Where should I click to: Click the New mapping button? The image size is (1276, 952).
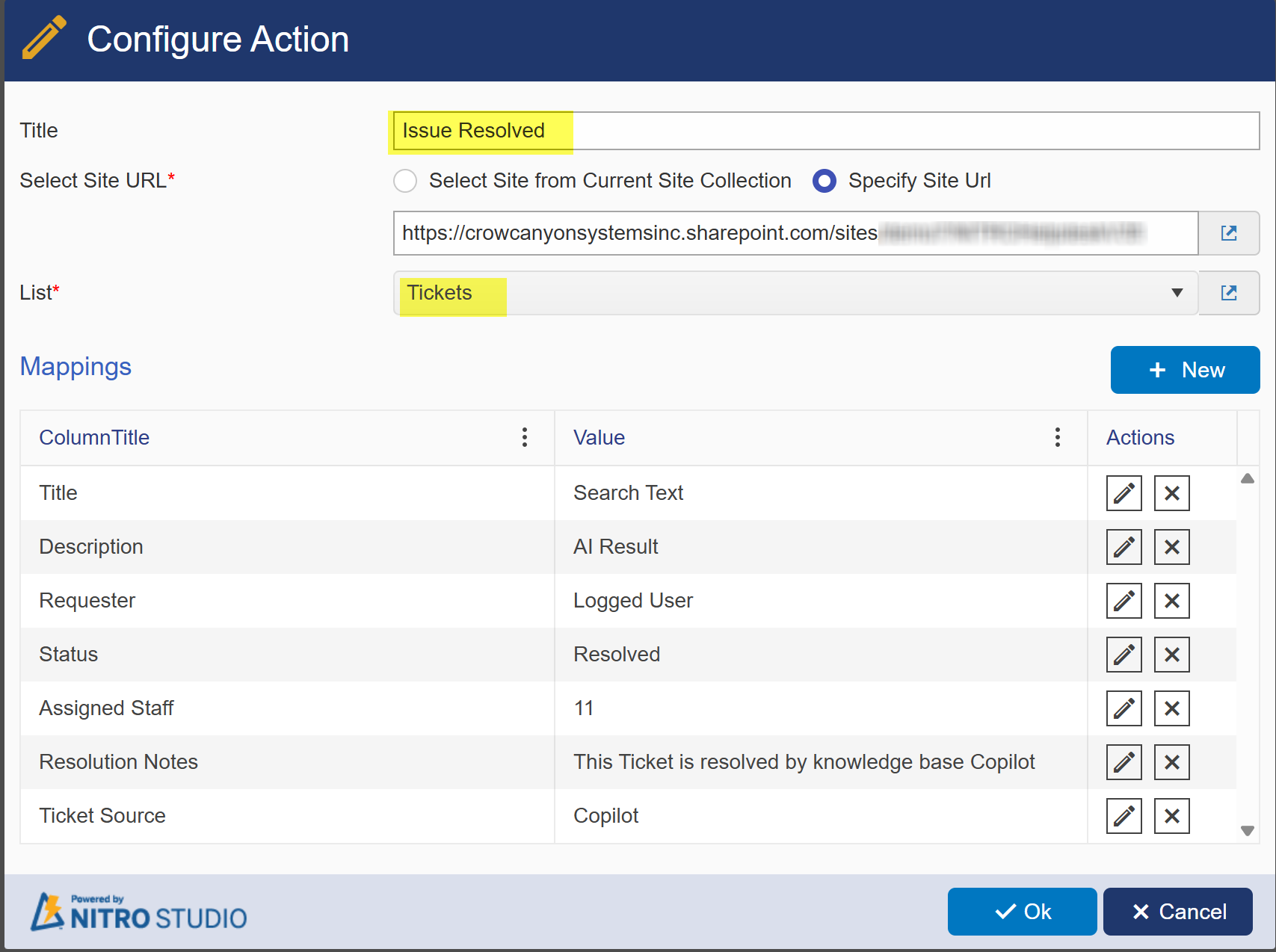[1185, 370]
